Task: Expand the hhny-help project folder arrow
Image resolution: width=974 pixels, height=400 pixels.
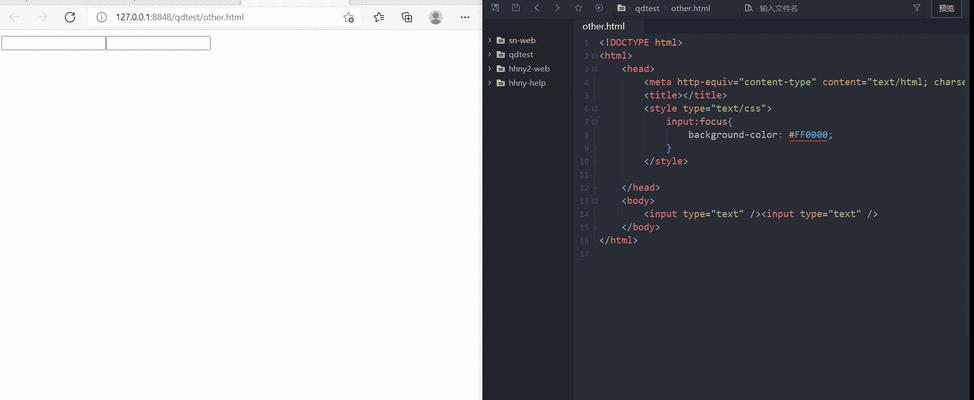Action: click(x=490, y=83)
